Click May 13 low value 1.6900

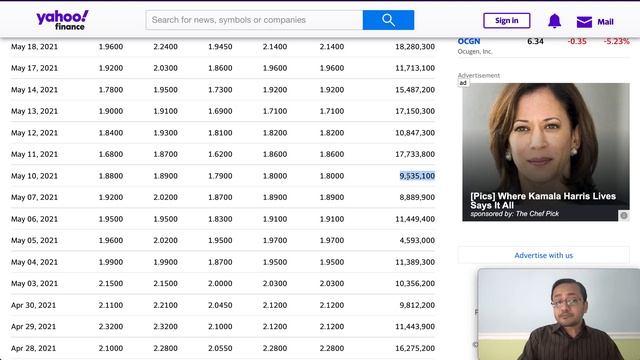(x=220, y=111)
